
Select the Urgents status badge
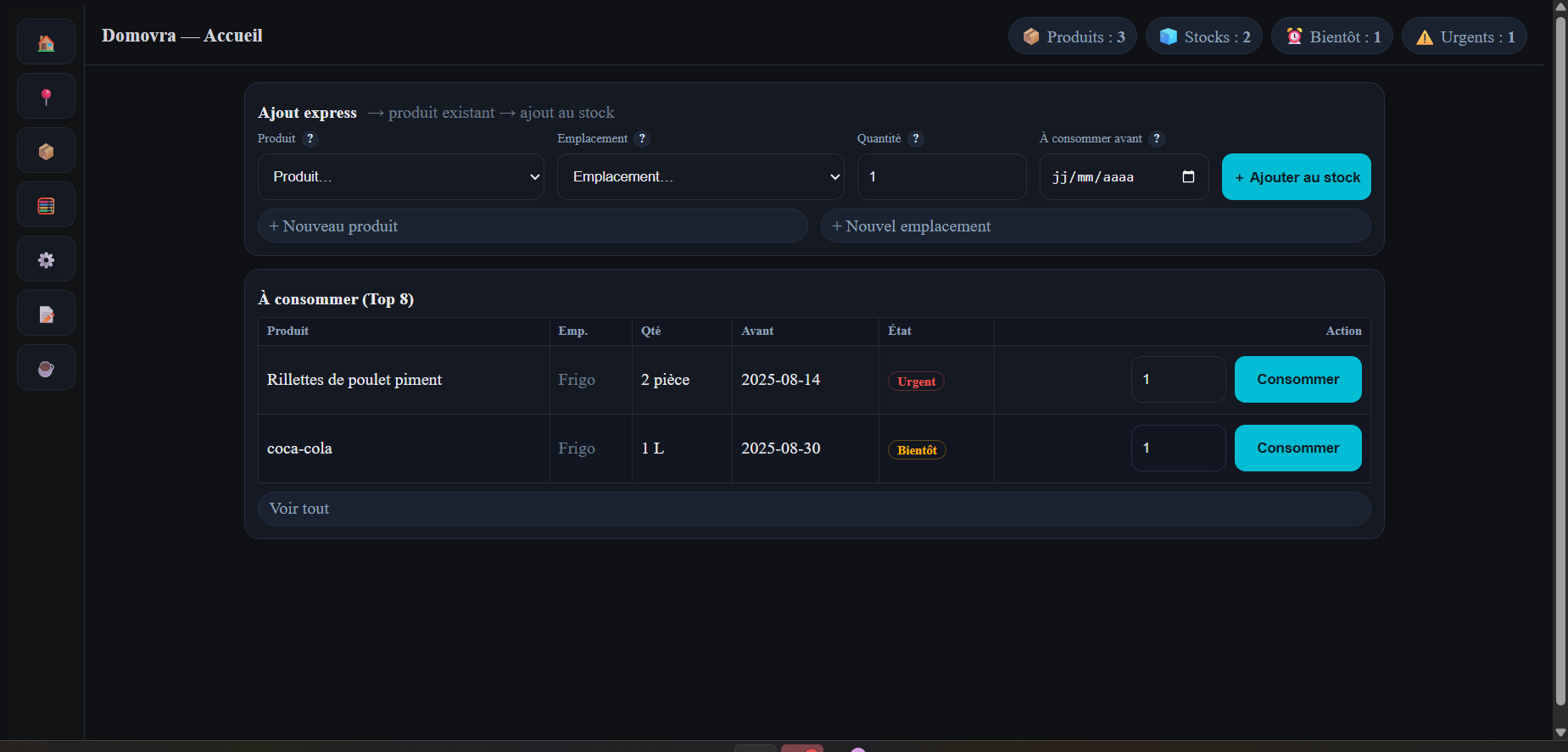coord(1464,36)
